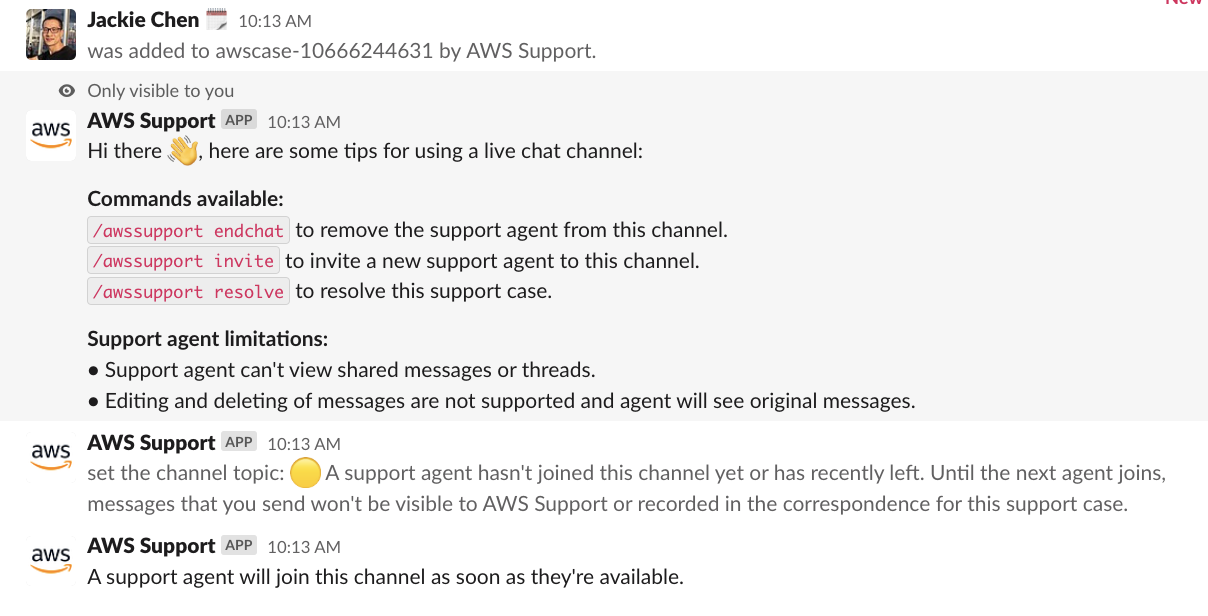Click the APP badge on channel topic message
The height and width of the screenshot is (616, 1208).
click(x=239, y=442)
